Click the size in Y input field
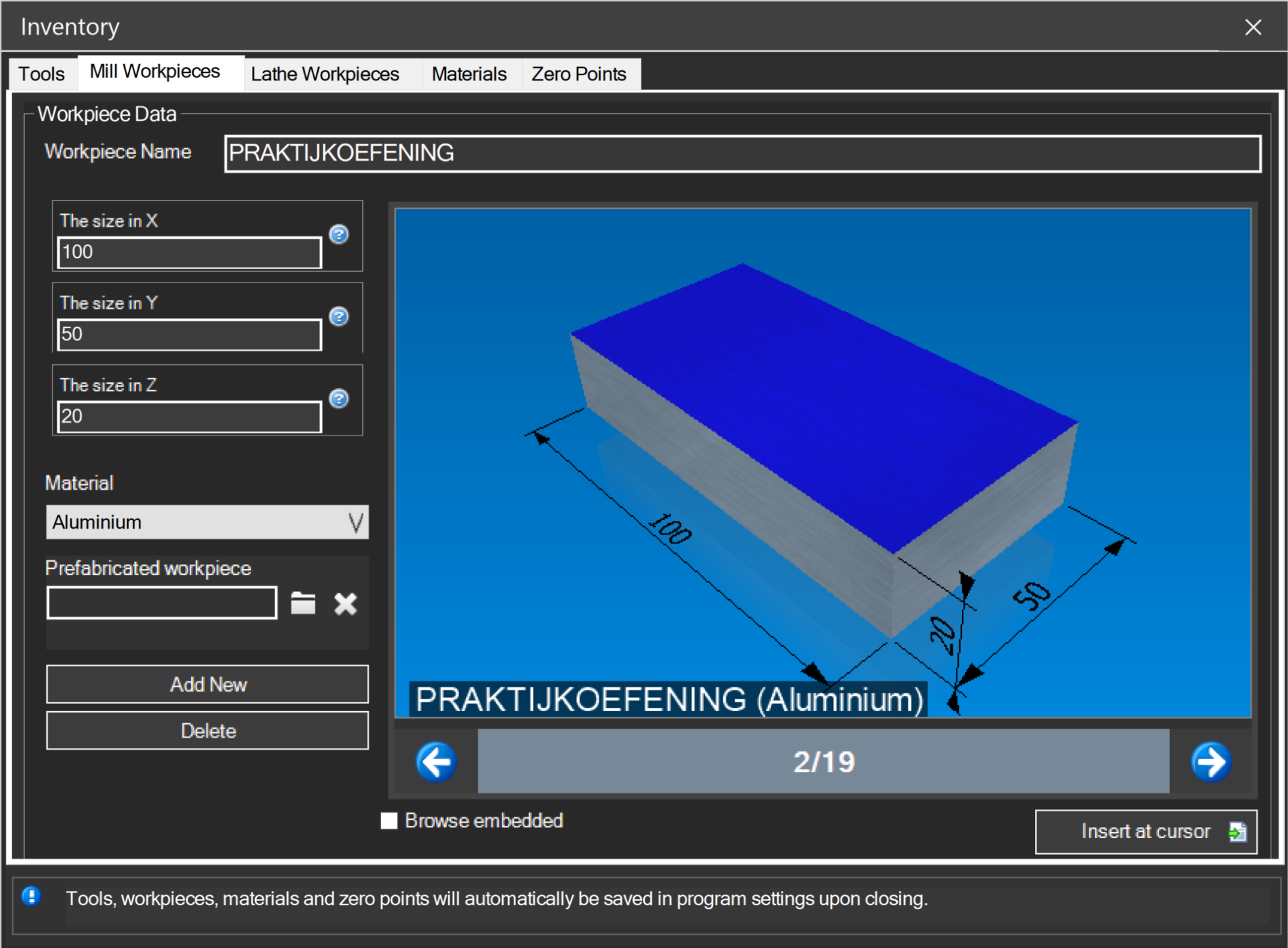Screen dimensions: 1288x948 [x=189, y=334]
